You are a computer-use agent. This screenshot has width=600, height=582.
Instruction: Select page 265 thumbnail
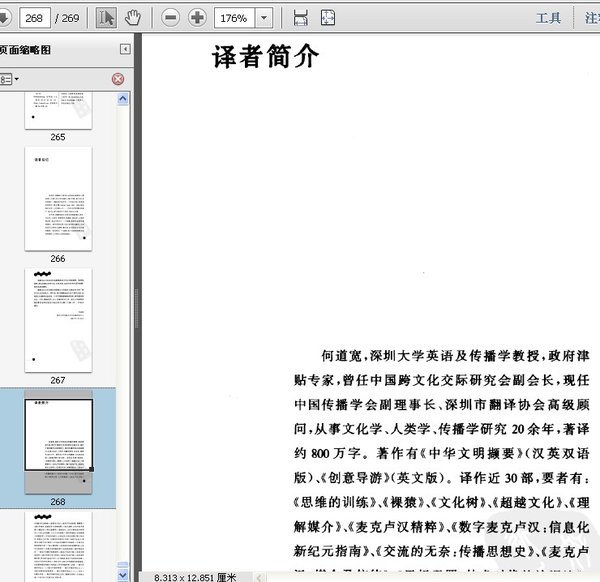(58, 110)
